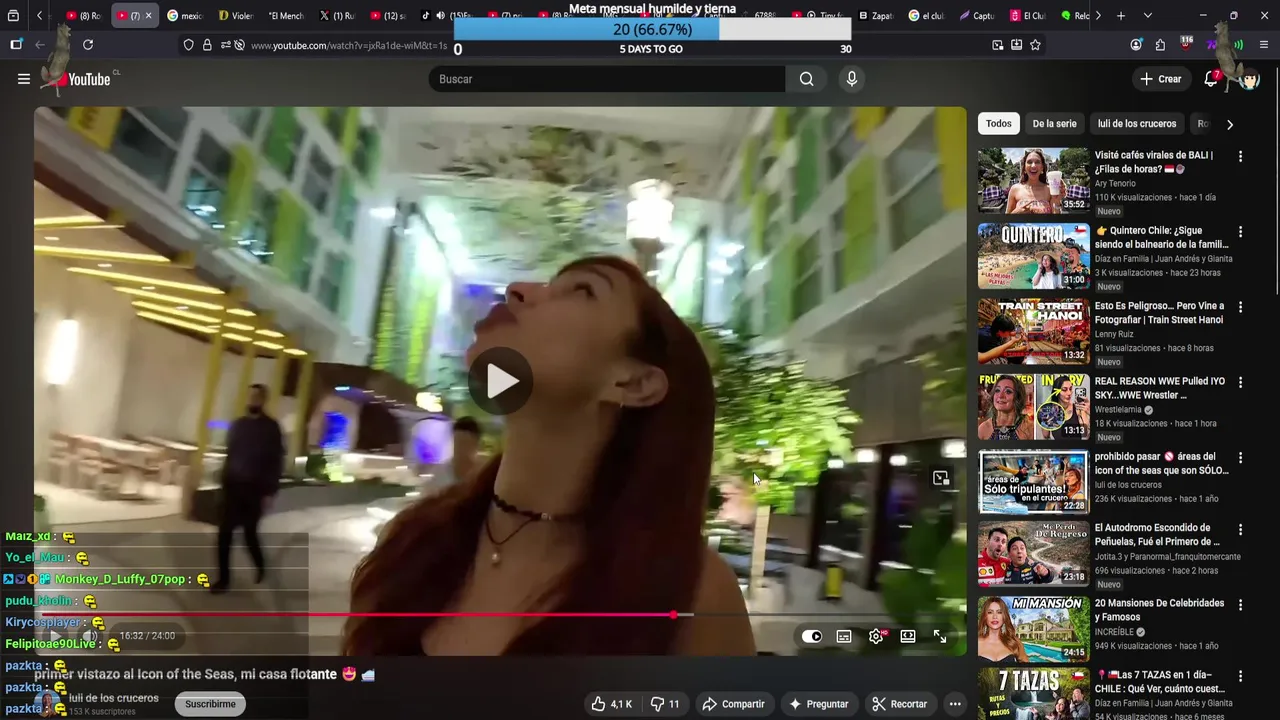This screenshot has height=720, width=1280.
Task: Click the big play button on video
Action: tap(501, 381)
